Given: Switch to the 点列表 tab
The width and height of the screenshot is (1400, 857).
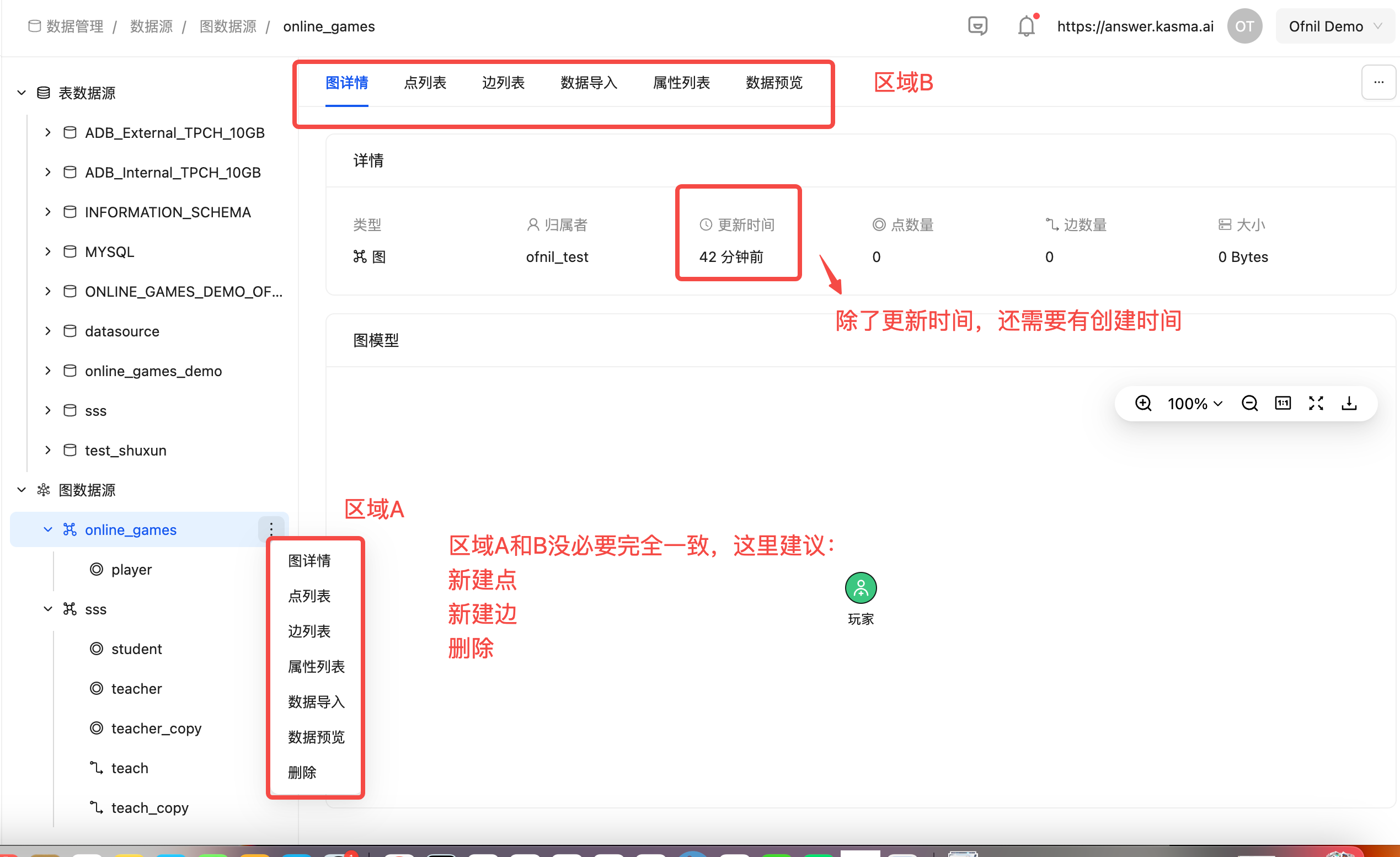Looking at the screenshot, I should [425, 83].
